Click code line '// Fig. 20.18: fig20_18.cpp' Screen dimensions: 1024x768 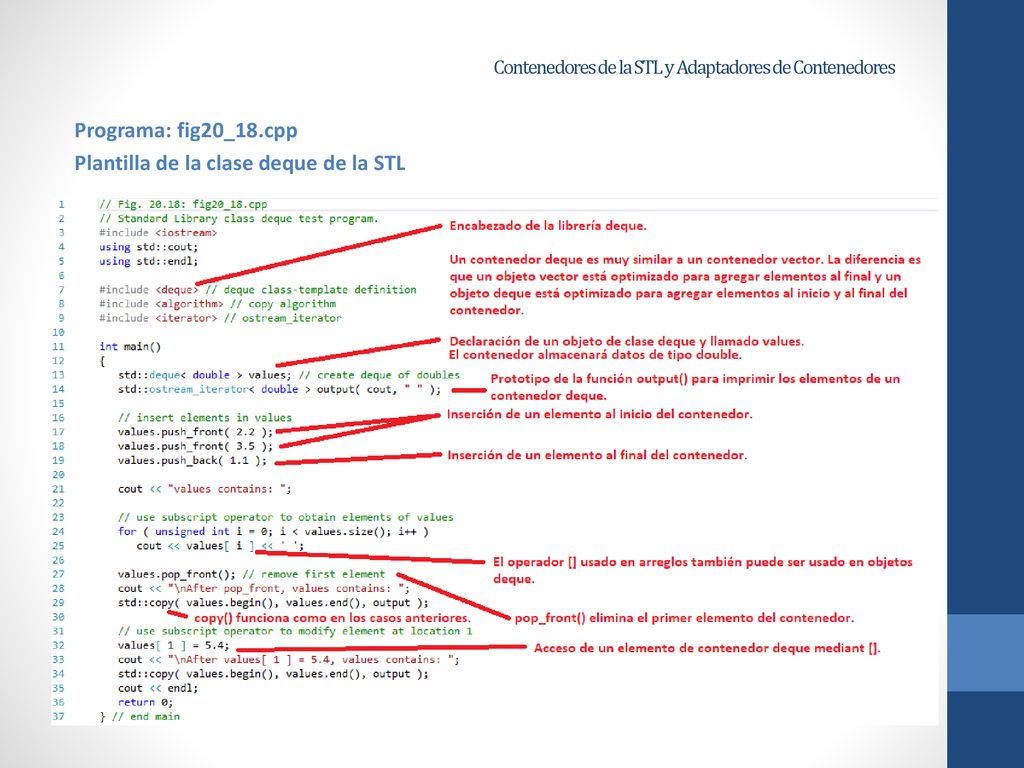tap(183, 204)
